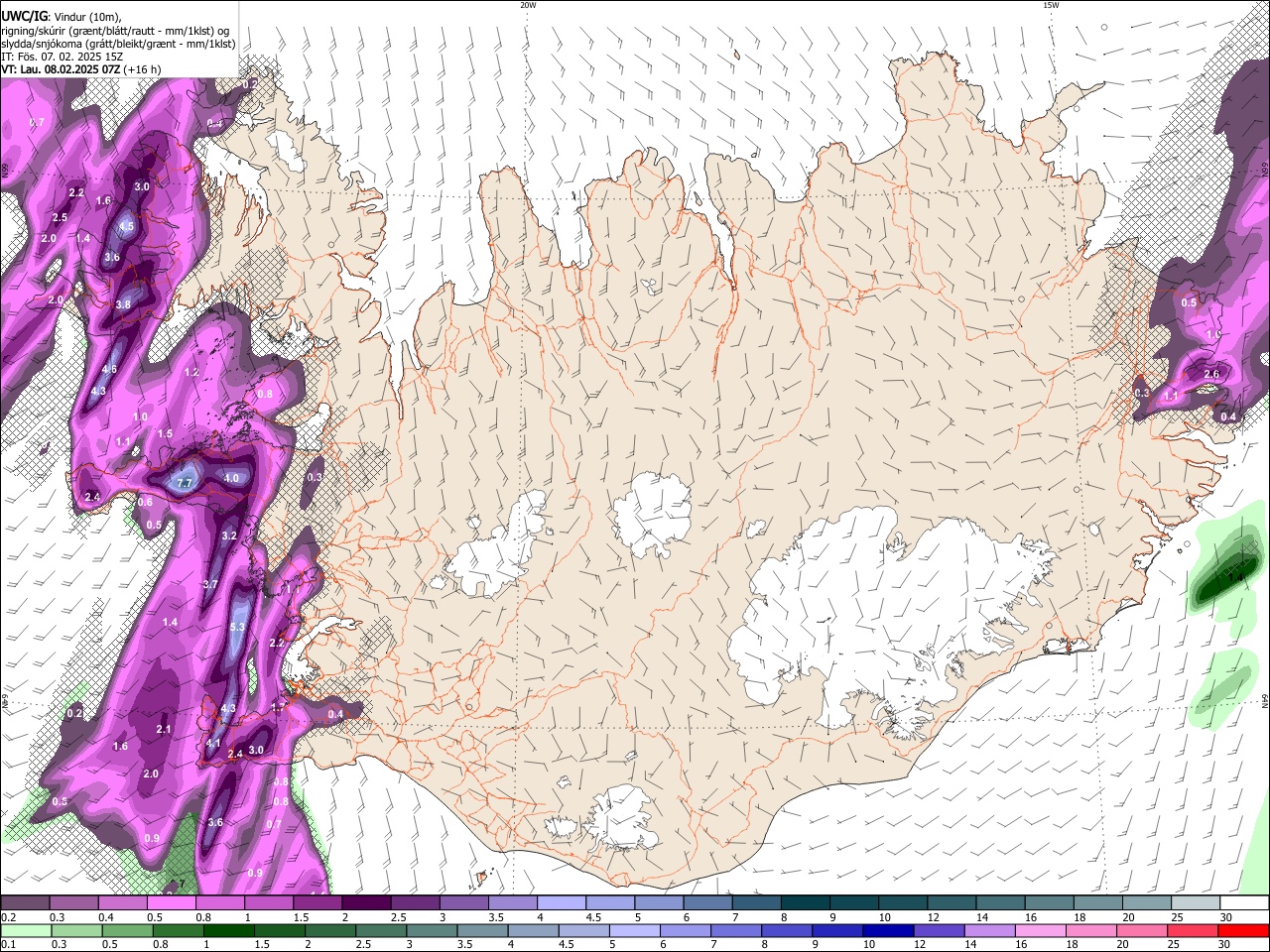Click the 4.6 precipitation value on the map
The image size is (1270, 952).
109,369
